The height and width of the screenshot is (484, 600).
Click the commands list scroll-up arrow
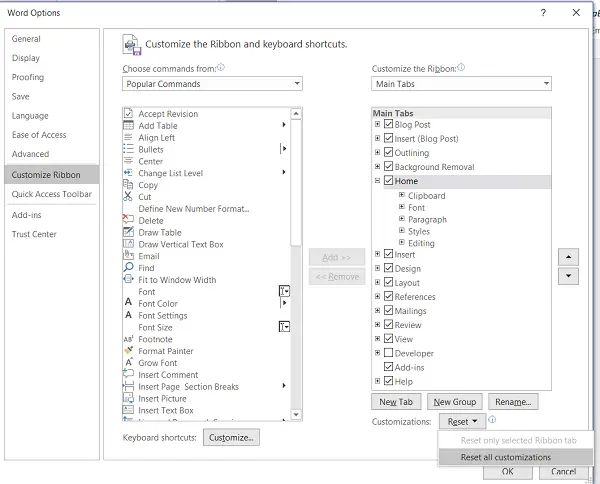[x=296, y=114]
